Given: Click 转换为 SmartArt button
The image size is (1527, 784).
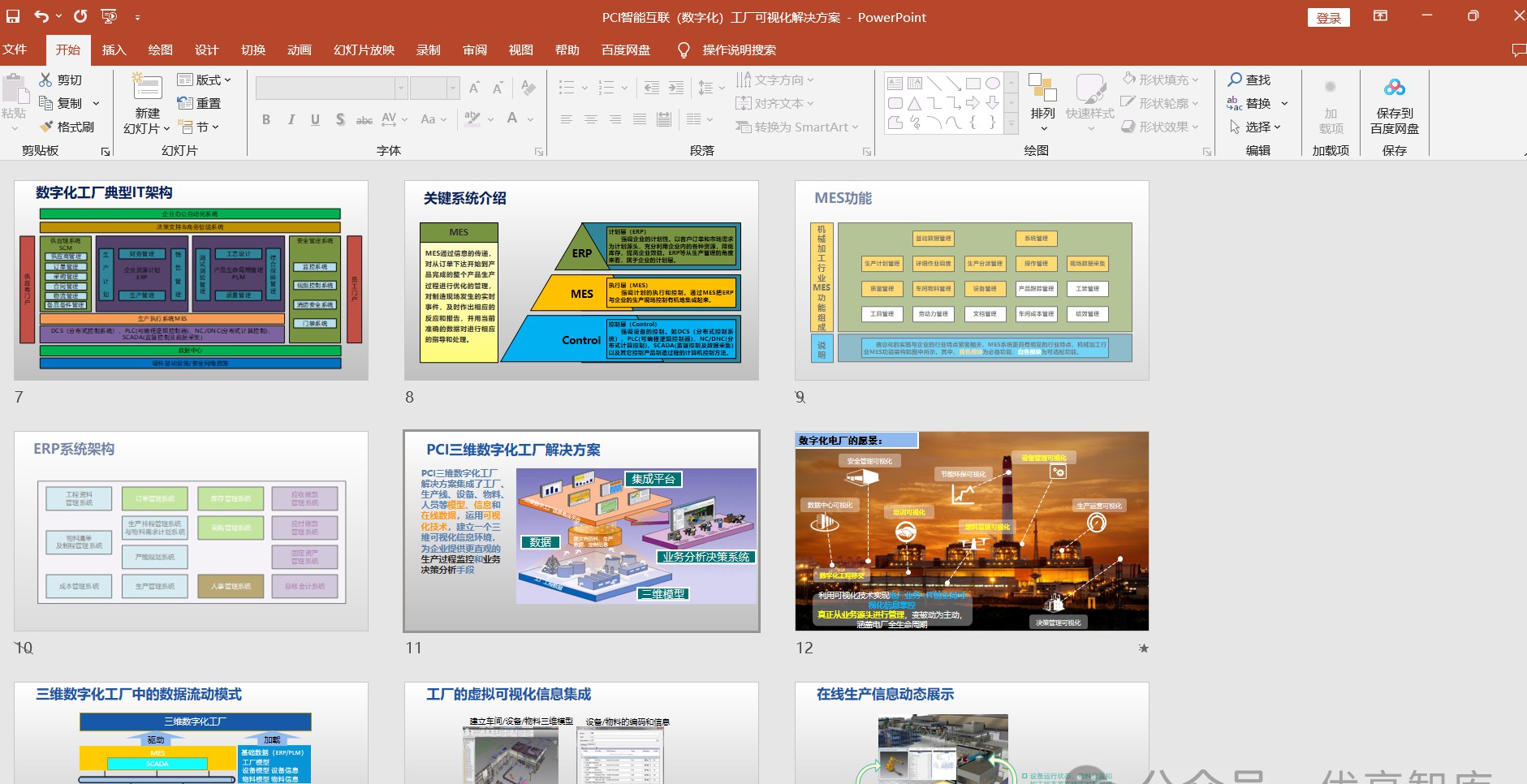Looking at the screenshot, I should (x=797, y=127).
